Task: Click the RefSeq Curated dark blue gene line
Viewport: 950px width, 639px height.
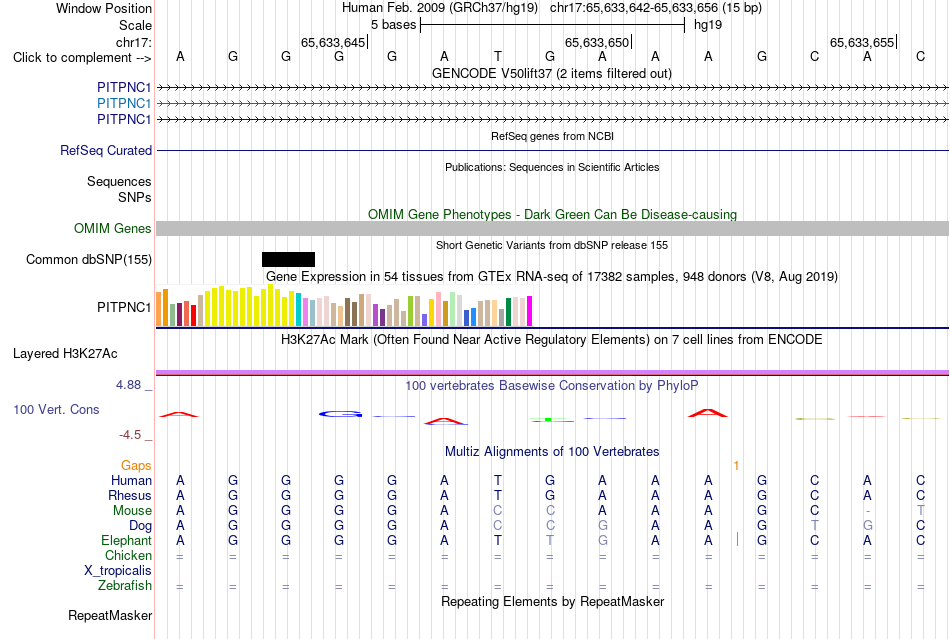Action: tap(552, 150)
